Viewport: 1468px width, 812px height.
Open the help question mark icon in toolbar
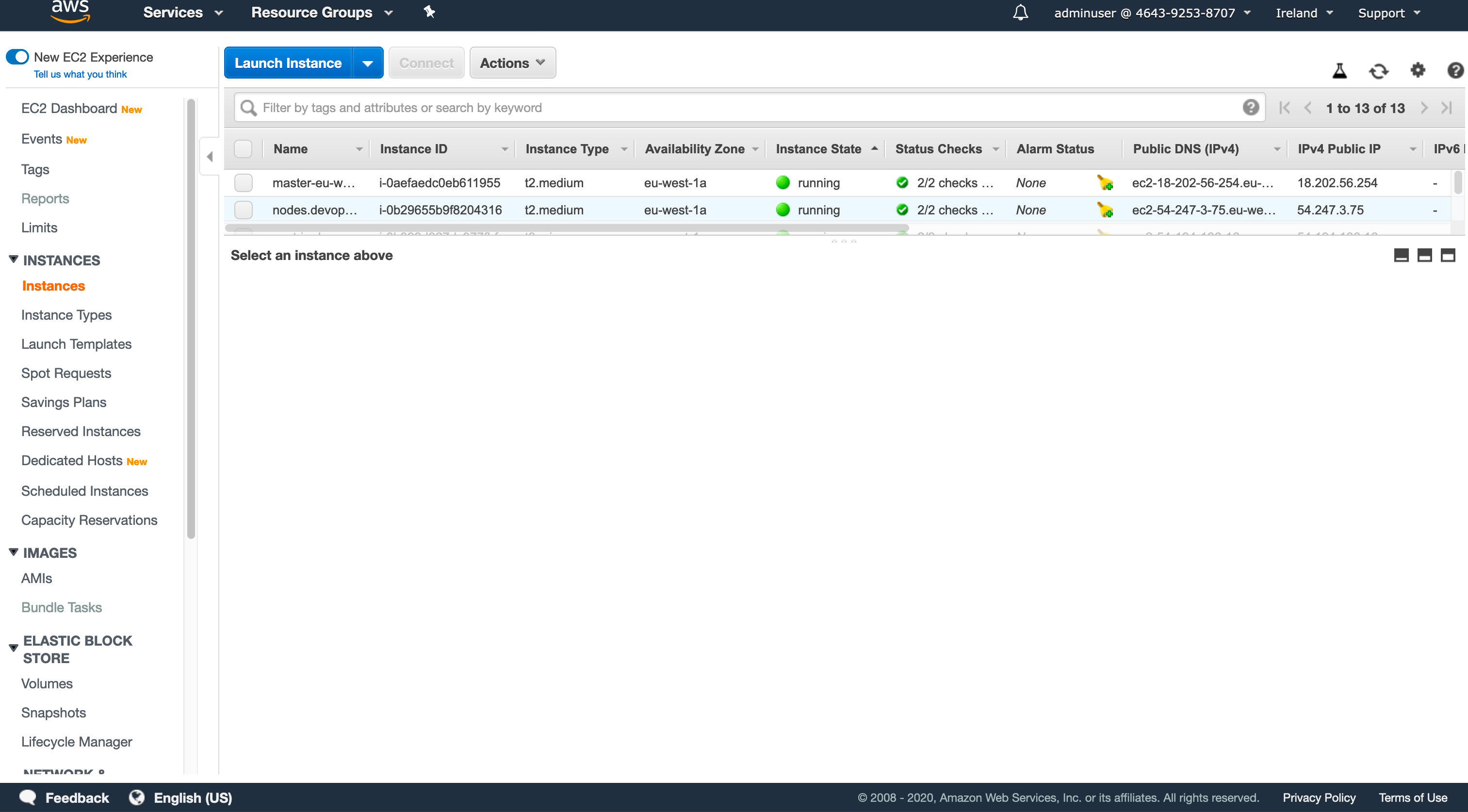tap(1455, 70)
